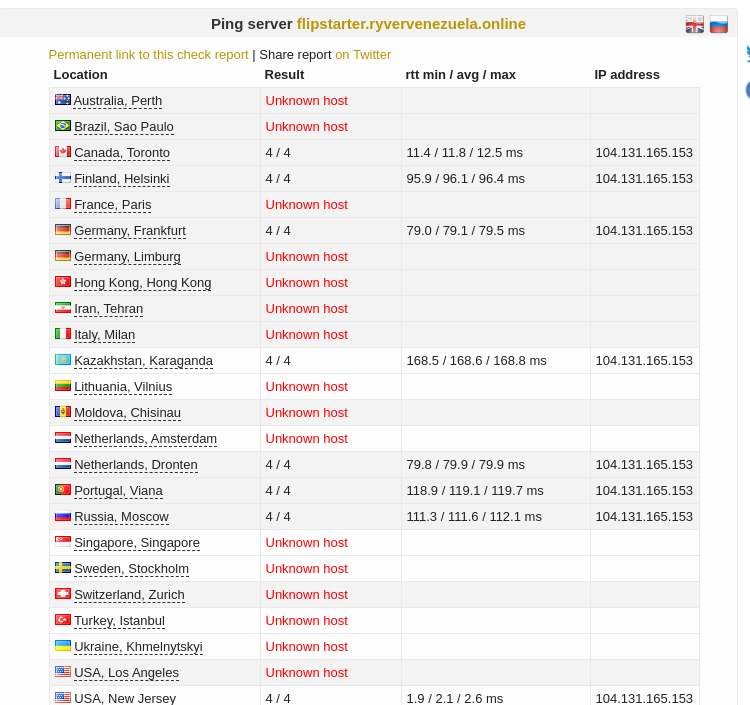Select the Russia, Moscow location
The height and width of the screenshot is (705, 750).
(x=121, y=517)
